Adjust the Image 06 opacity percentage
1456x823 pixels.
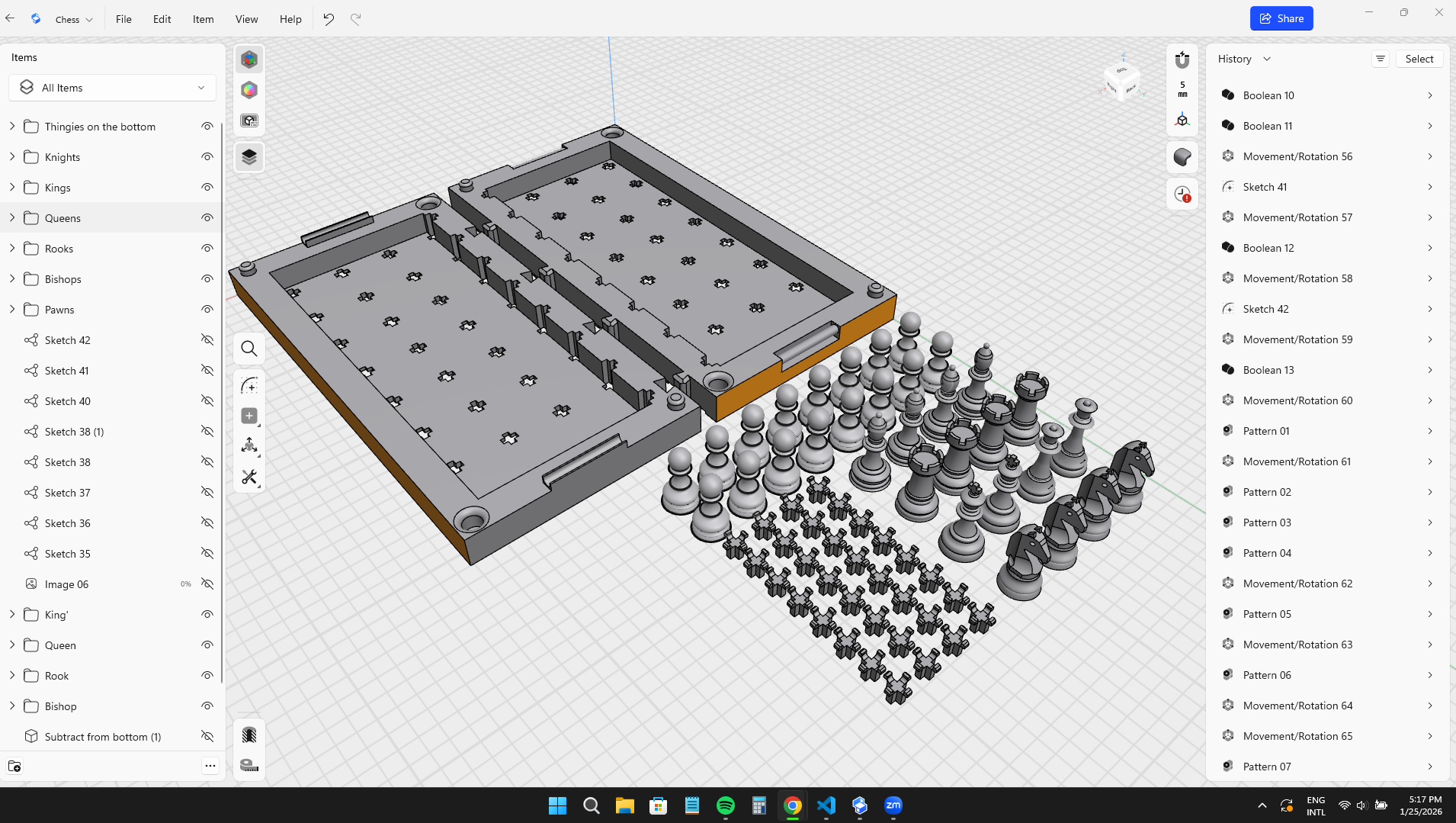click(x=185, y=584)
